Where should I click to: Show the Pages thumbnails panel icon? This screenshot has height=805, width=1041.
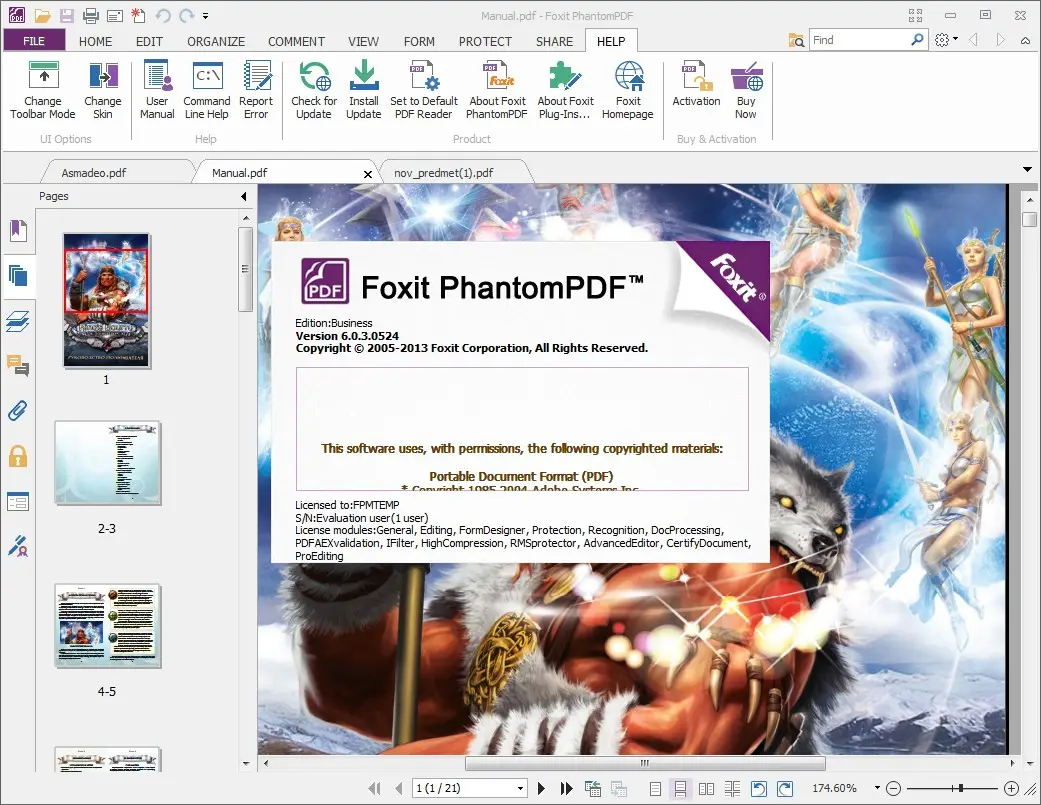click(18, 275)
